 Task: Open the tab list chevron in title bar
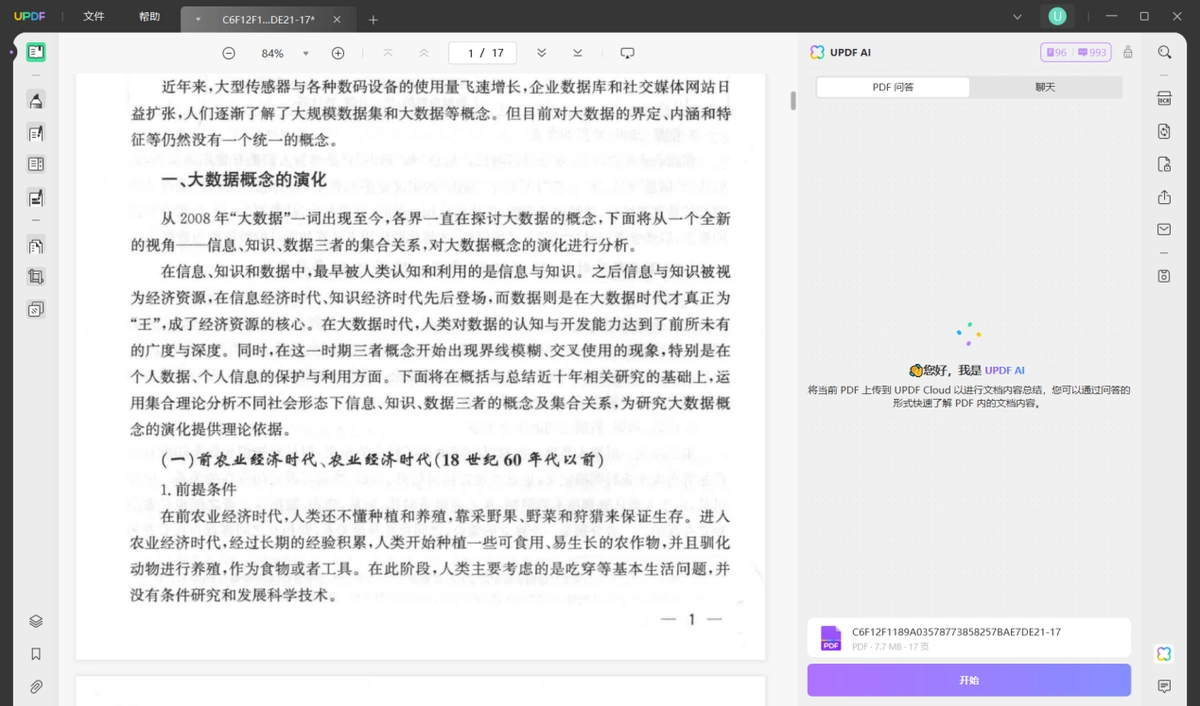(1018, 17)
